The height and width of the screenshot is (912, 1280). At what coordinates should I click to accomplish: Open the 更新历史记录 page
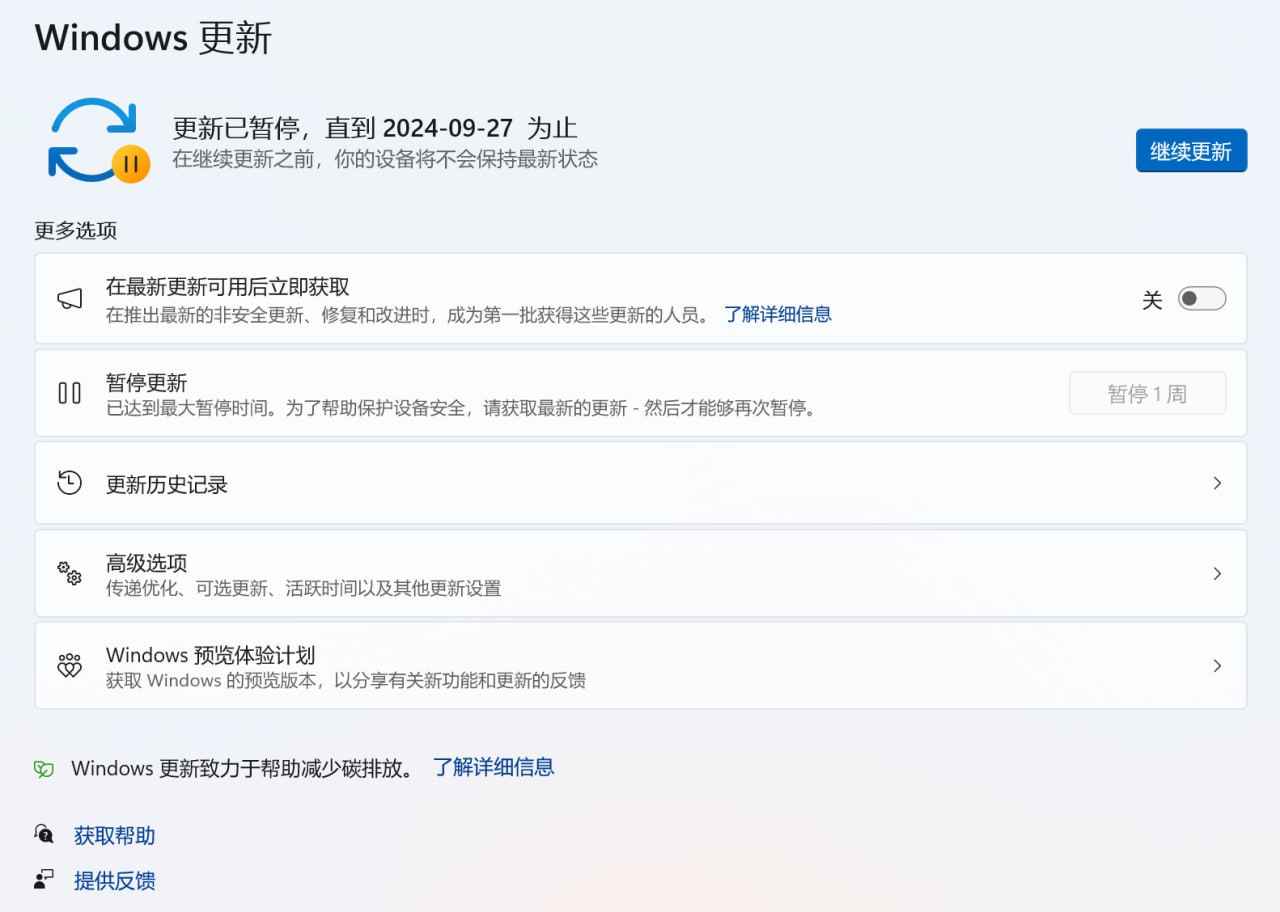pos(640,482)
